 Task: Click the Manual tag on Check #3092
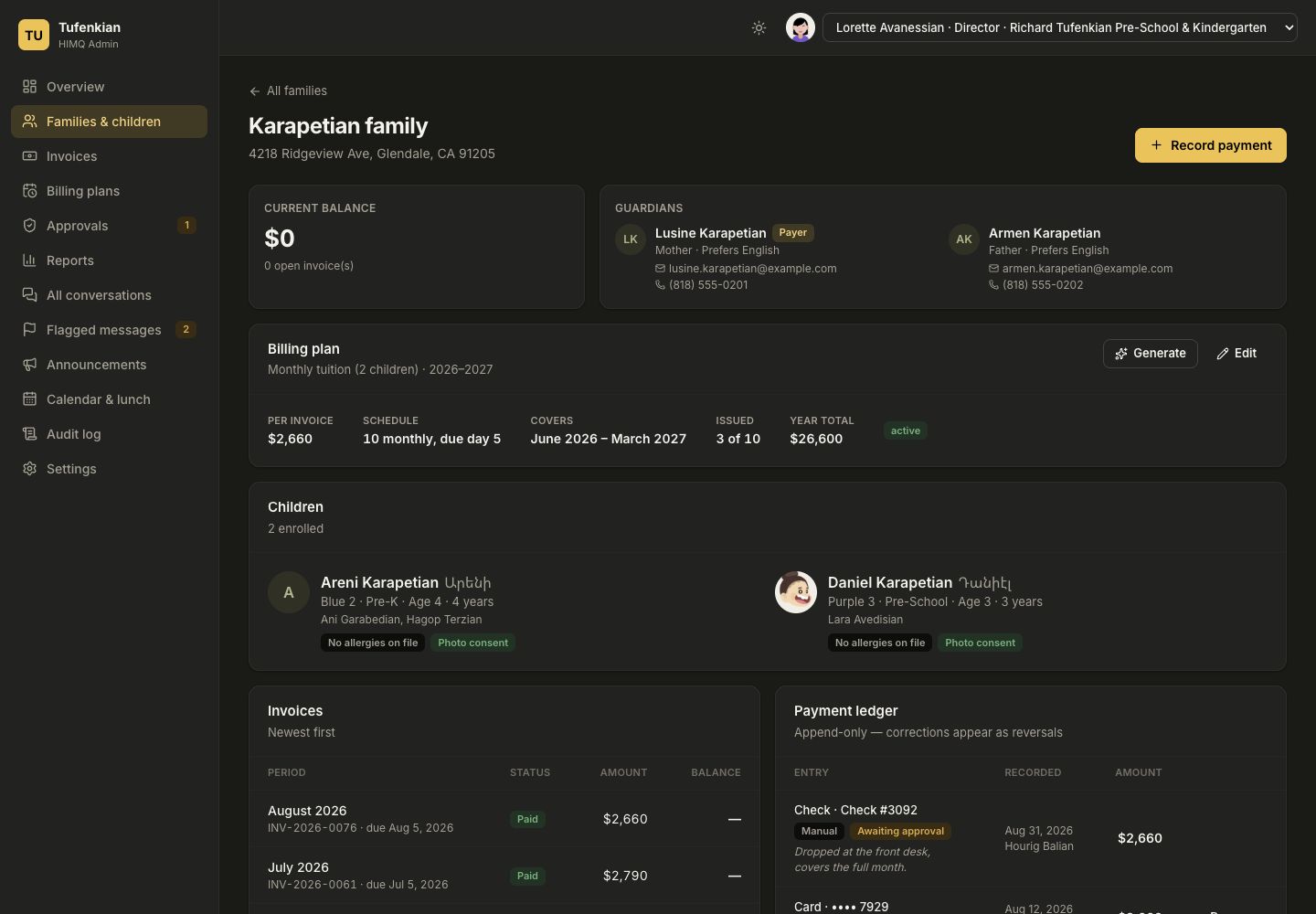(x=819, y=831)
